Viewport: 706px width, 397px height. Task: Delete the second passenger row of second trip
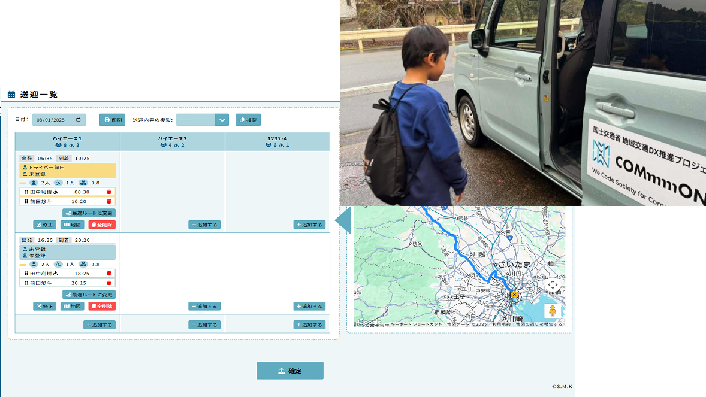pyautogui.click(x=109, y=283)
